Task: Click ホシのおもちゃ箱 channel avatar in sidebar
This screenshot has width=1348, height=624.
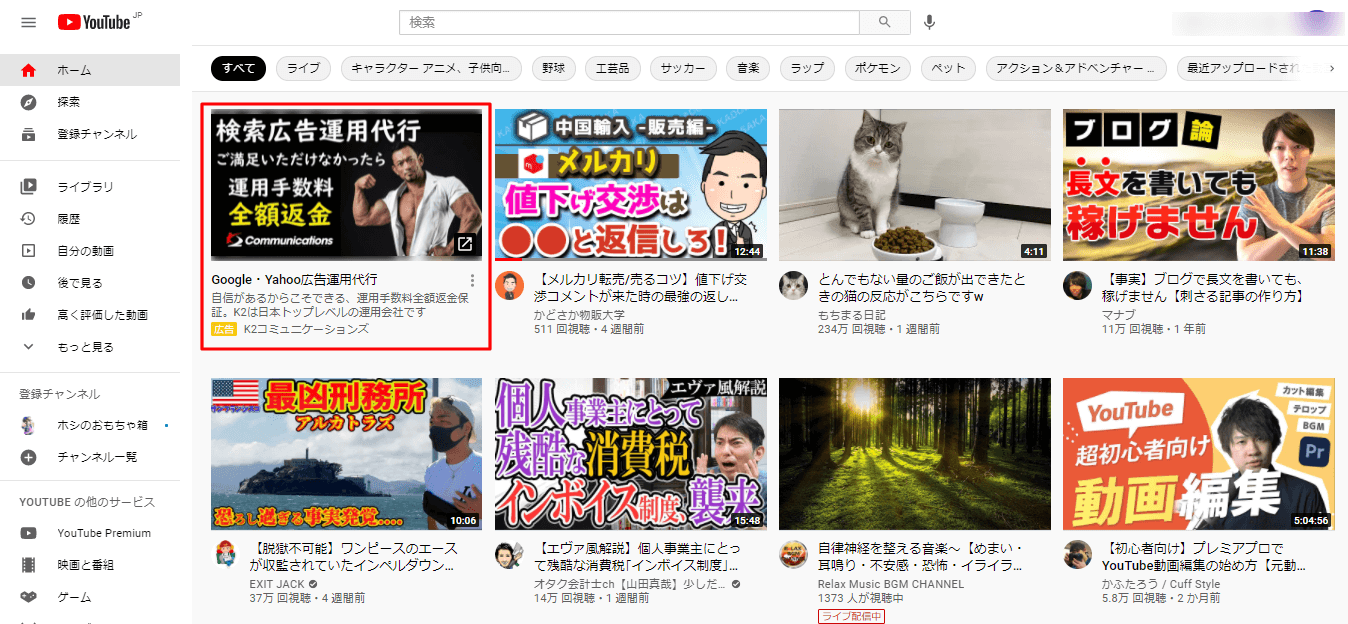Action: [28, 425]
